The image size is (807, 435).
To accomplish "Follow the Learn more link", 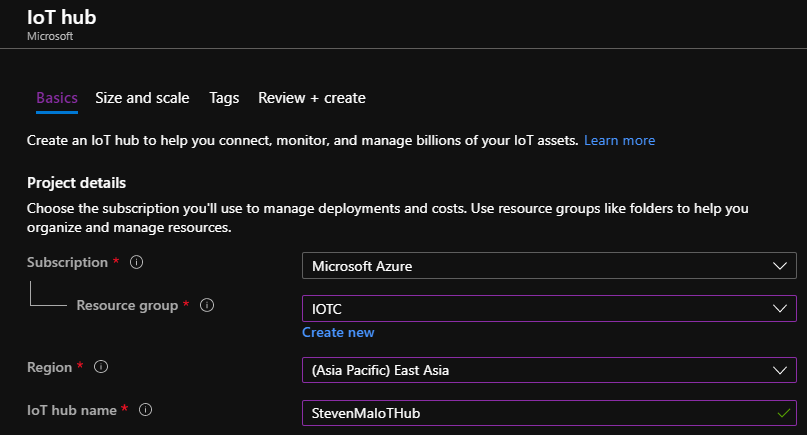I will point(620,141).
